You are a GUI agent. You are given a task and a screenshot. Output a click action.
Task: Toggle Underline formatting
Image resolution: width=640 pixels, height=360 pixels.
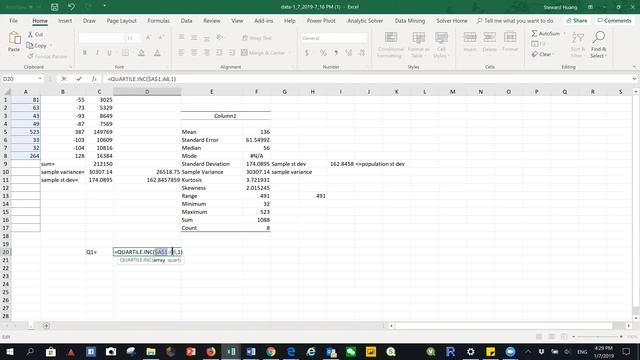[x=109, y=53]
